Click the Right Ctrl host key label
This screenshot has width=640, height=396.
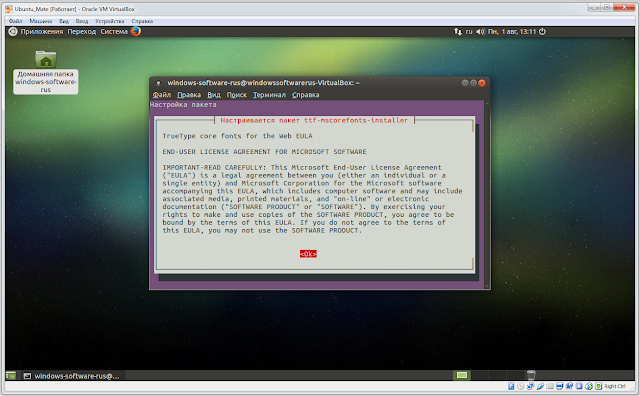tap(615, 386)
